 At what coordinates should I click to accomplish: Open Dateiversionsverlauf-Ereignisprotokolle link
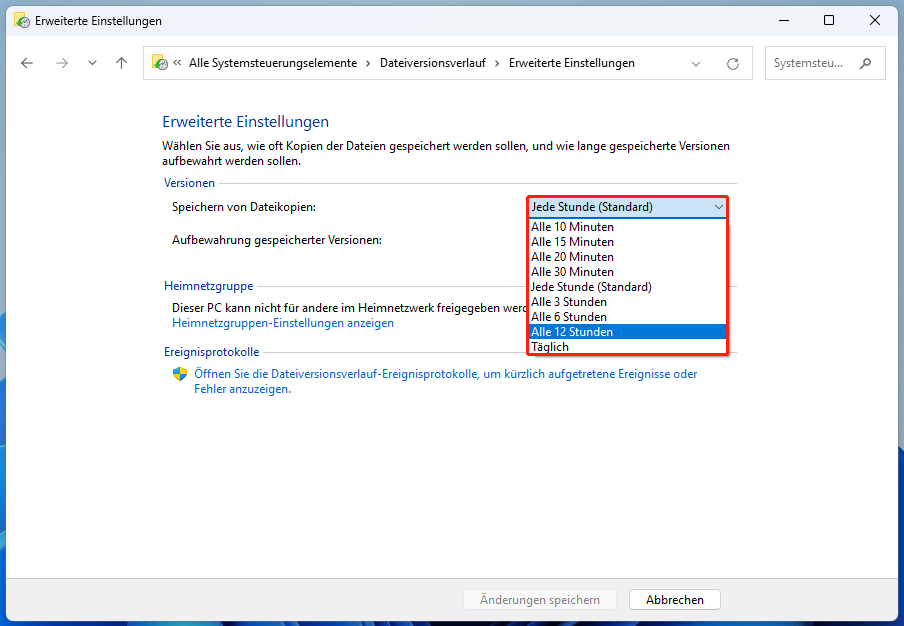445,381
